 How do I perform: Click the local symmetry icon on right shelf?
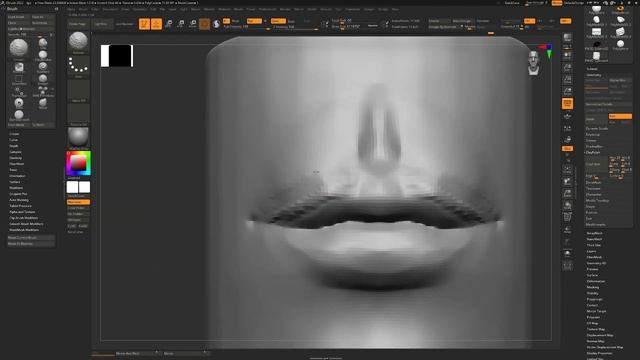tap(567, 128)
